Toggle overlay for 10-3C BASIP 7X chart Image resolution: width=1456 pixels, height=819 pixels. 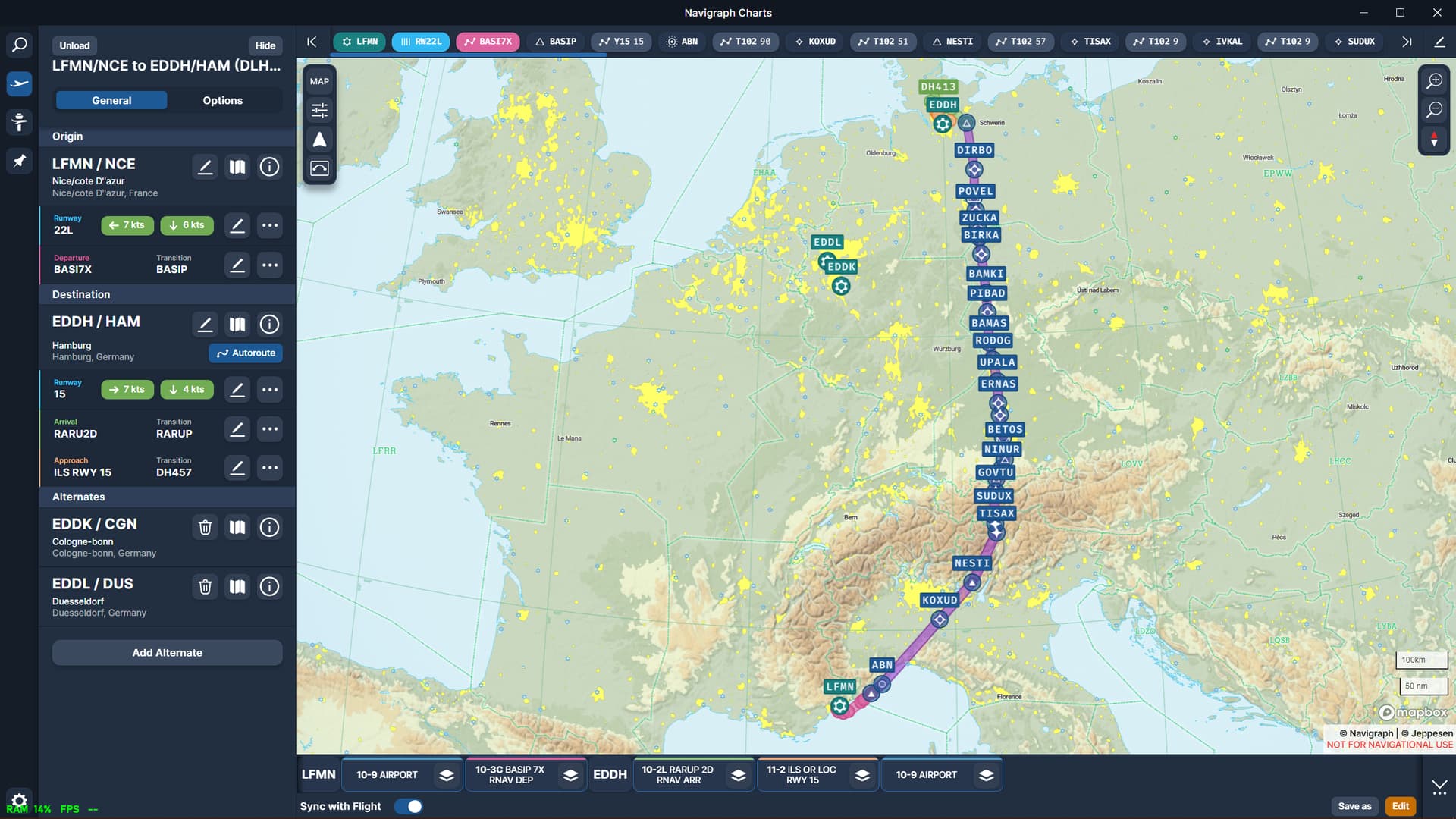[x=570, y=775]
